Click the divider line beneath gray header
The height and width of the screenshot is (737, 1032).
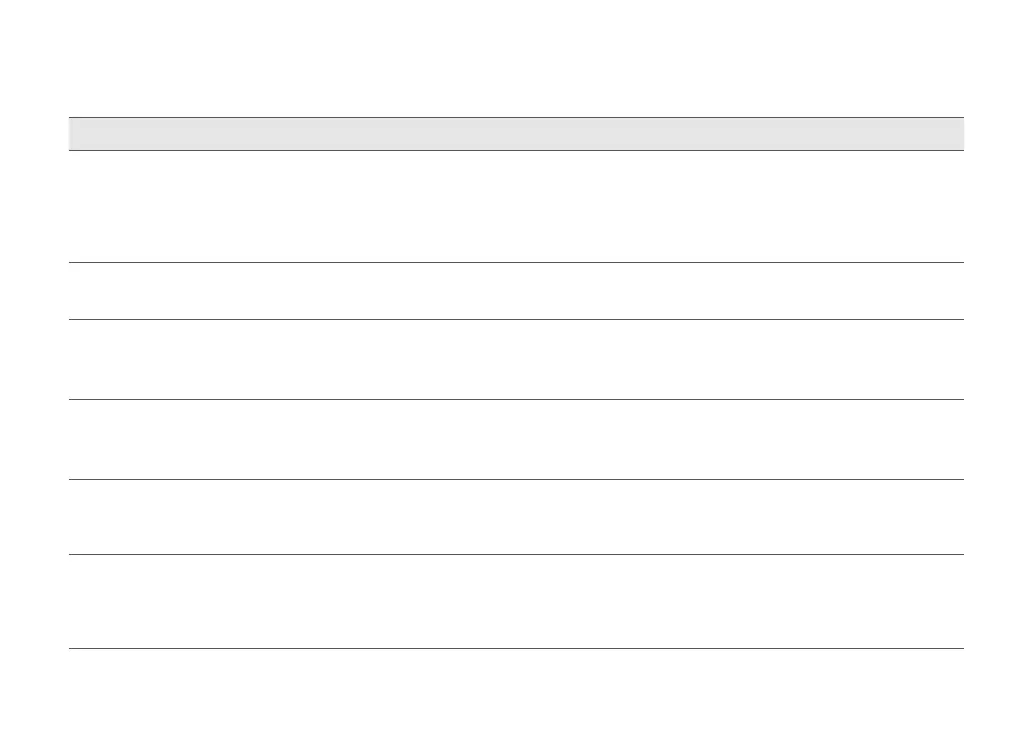pos(516,151)
